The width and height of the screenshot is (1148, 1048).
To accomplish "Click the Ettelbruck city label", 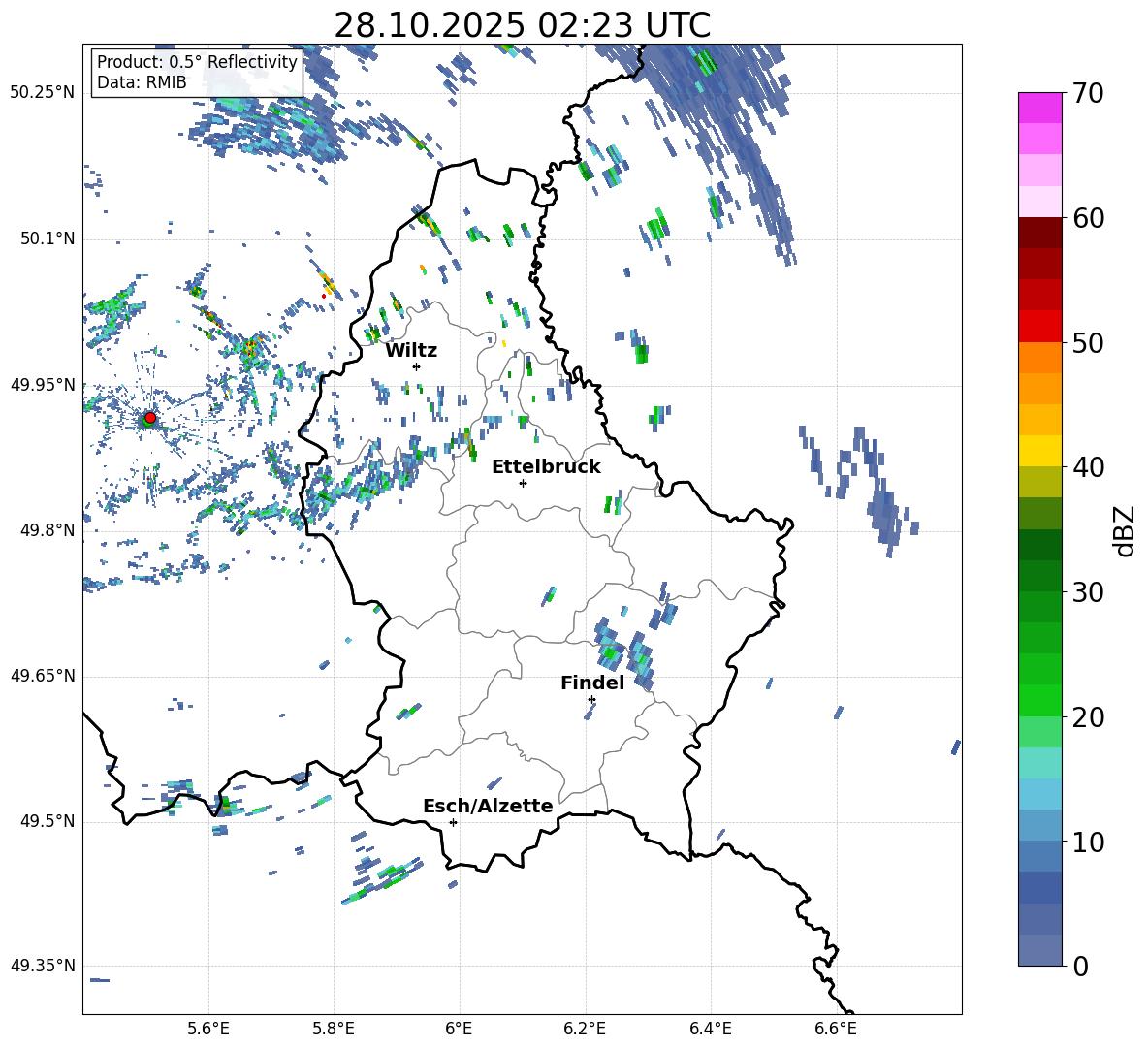I will pyautogui.click(x=546, y=467).
